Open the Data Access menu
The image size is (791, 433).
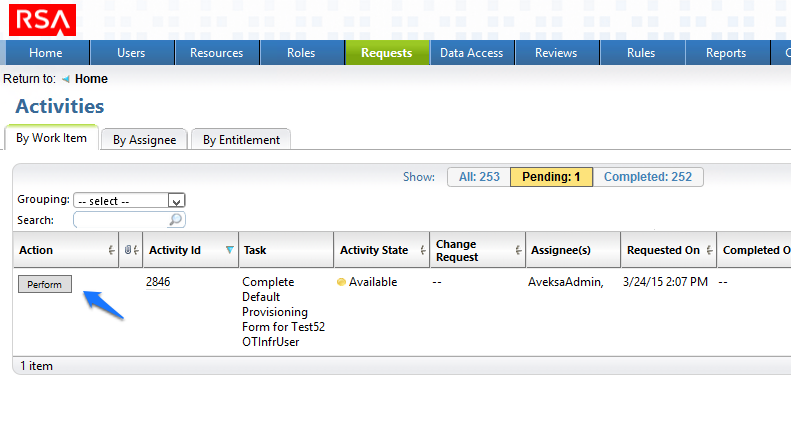(x=472, y=53)
